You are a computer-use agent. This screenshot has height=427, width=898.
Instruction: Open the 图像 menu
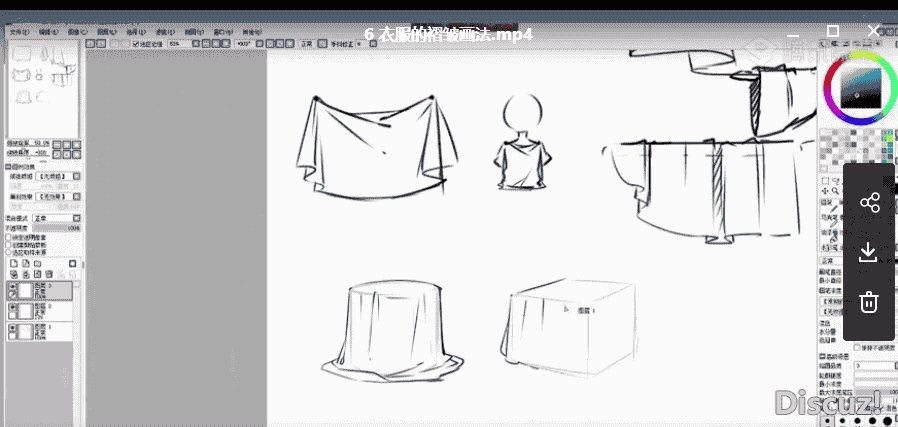[77, 32]
